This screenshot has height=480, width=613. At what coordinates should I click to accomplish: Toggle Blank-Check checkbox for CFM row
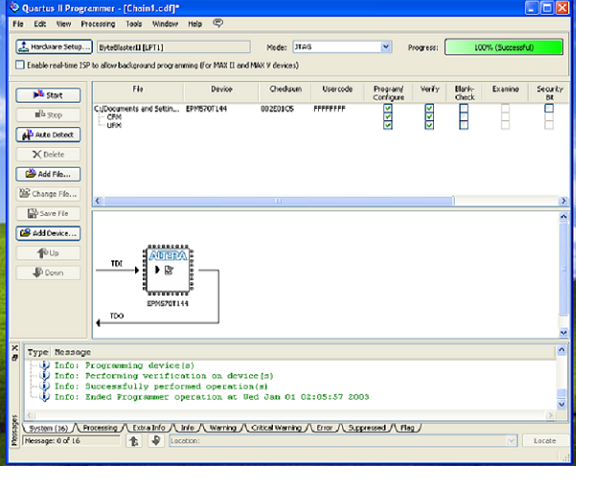pyautogui.click(x=464, y=116)
